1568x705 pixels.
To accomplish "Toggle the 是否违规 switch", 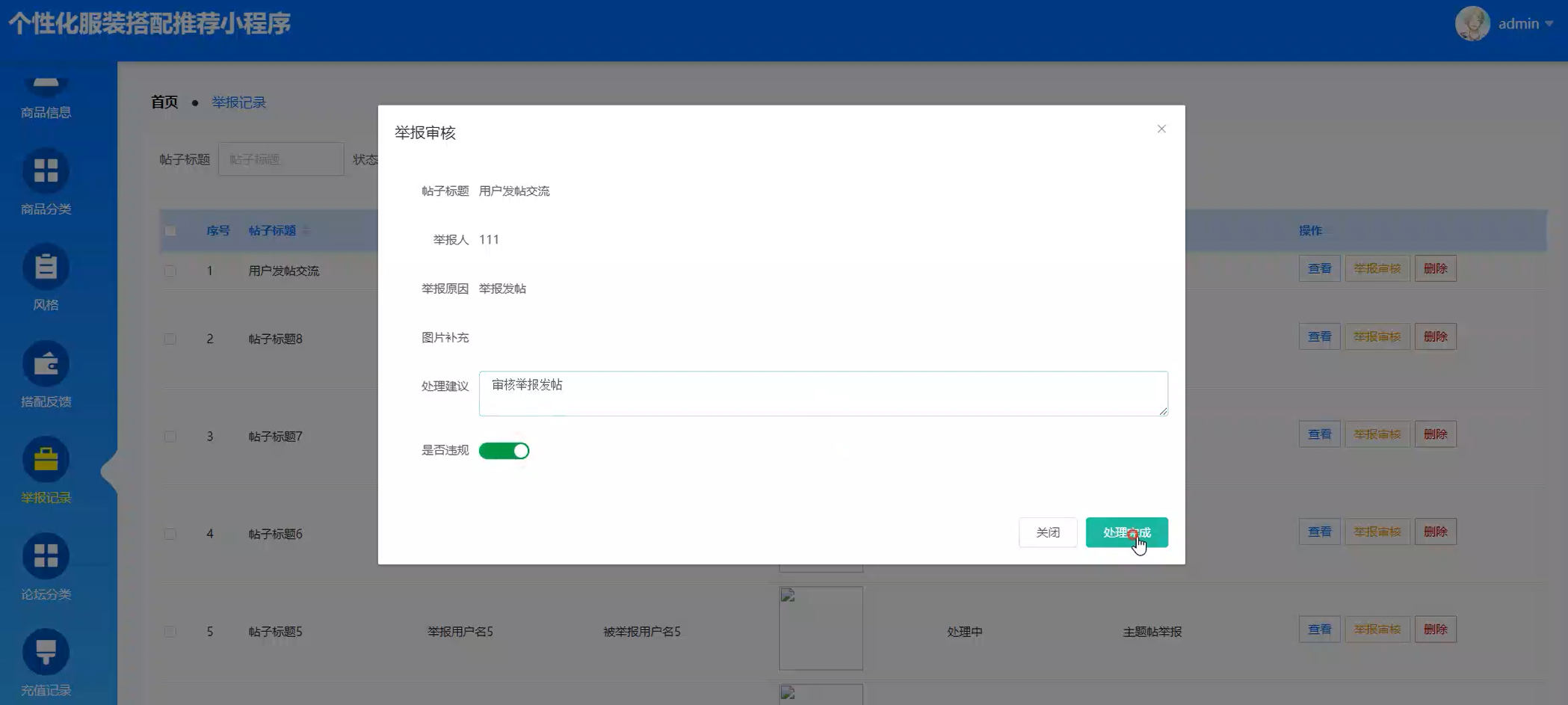I will [x=504, y=451].
